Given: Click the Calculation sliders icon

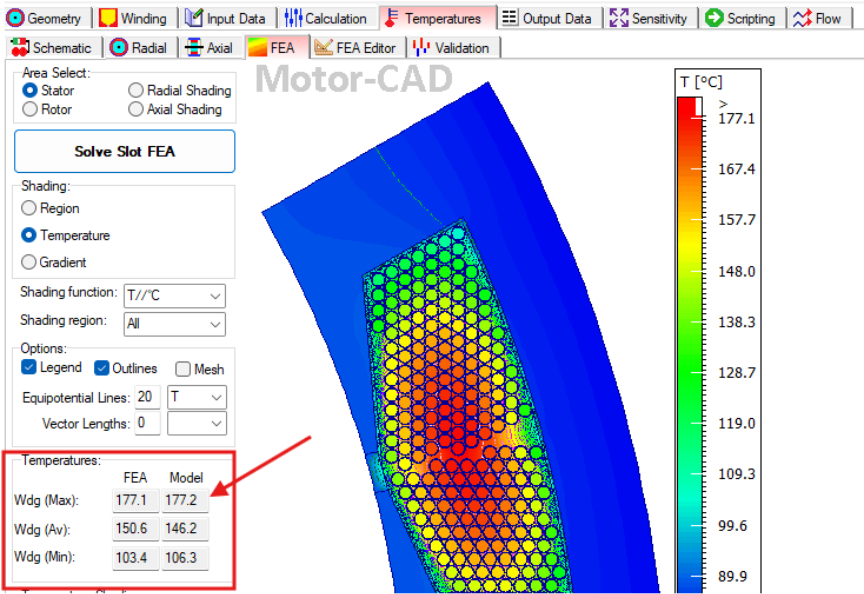Looking at the screenshot, I should [293, 18].
